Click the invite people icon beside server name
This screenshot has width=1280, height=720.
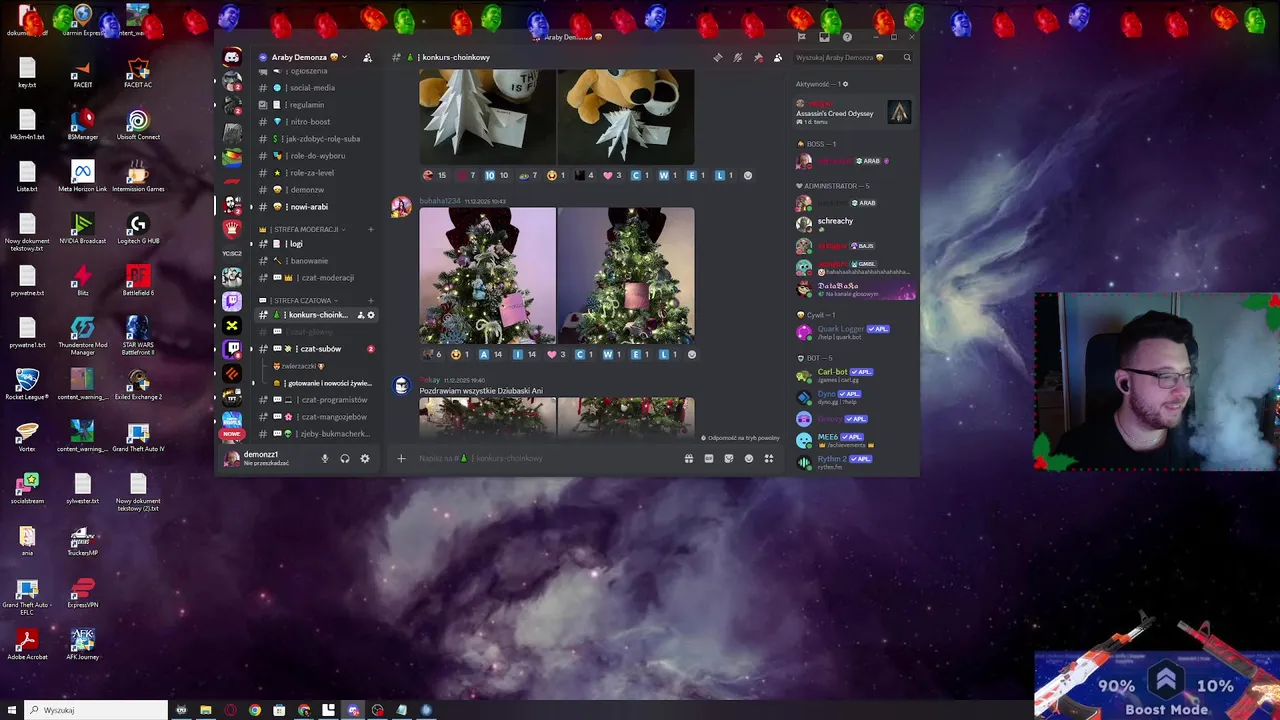(367, 57)
